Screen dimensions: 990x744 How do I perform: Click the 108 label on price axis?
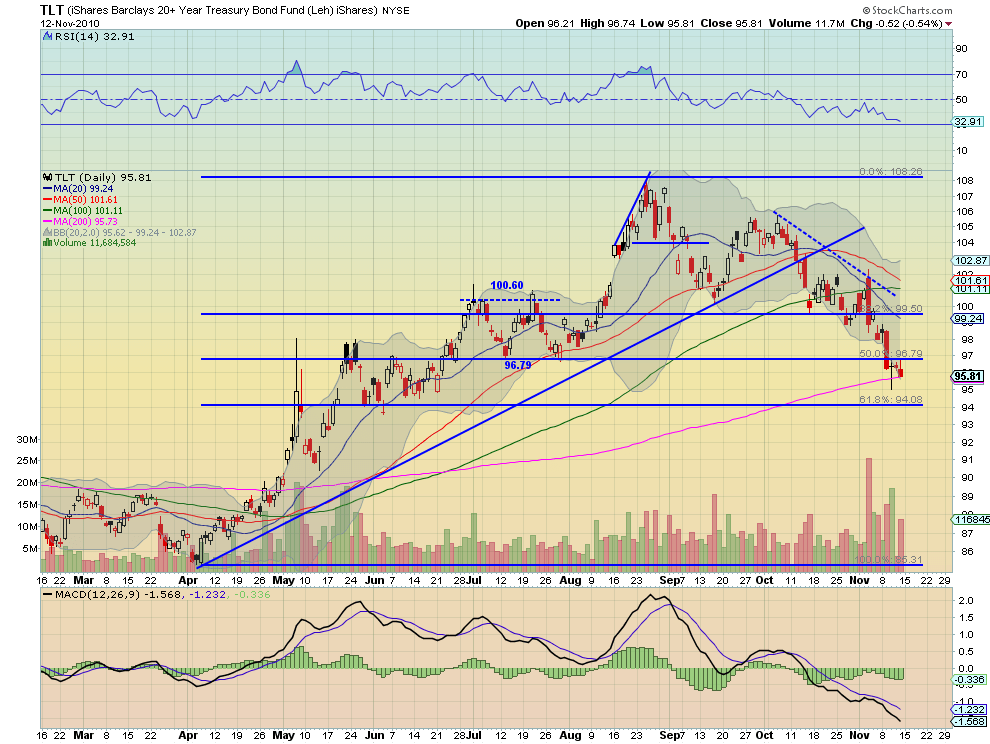point(963,181)
